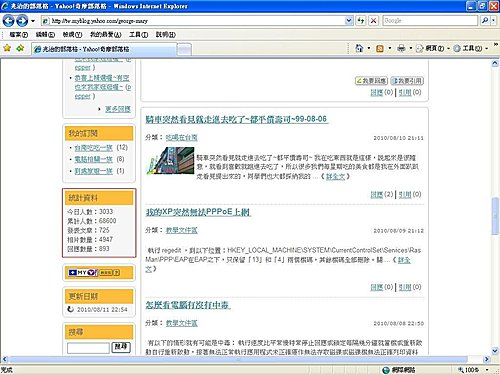
Task: Select the Yahoo blog browser tab
Action: click(104, 49)
